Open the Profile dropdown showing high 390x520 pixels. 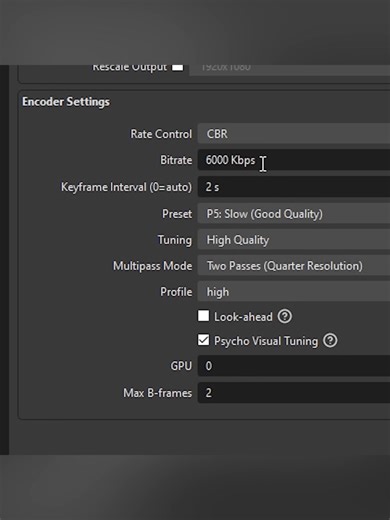point(294,292)
